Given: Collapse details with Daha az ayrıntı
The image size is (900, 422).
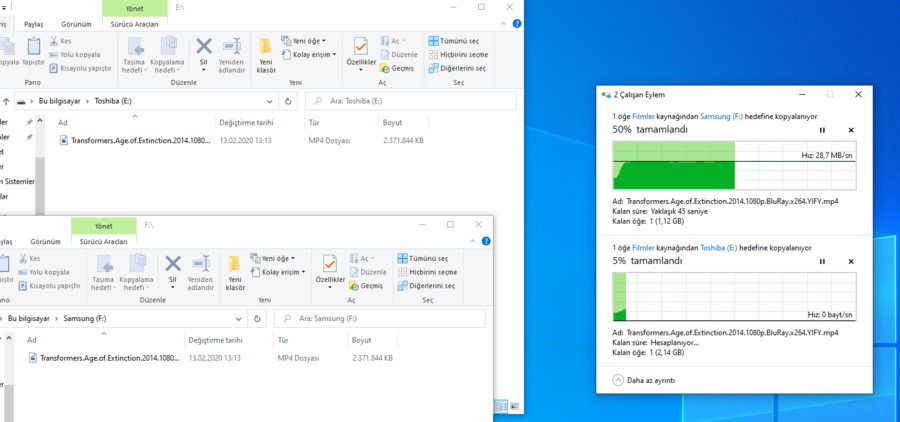Looking at the screenshot, I should 644,380.
